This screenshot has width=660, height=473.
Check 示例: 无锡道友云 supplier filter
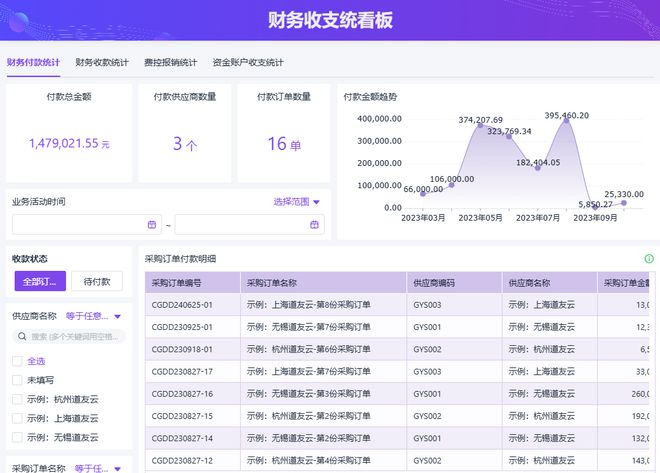17,437
